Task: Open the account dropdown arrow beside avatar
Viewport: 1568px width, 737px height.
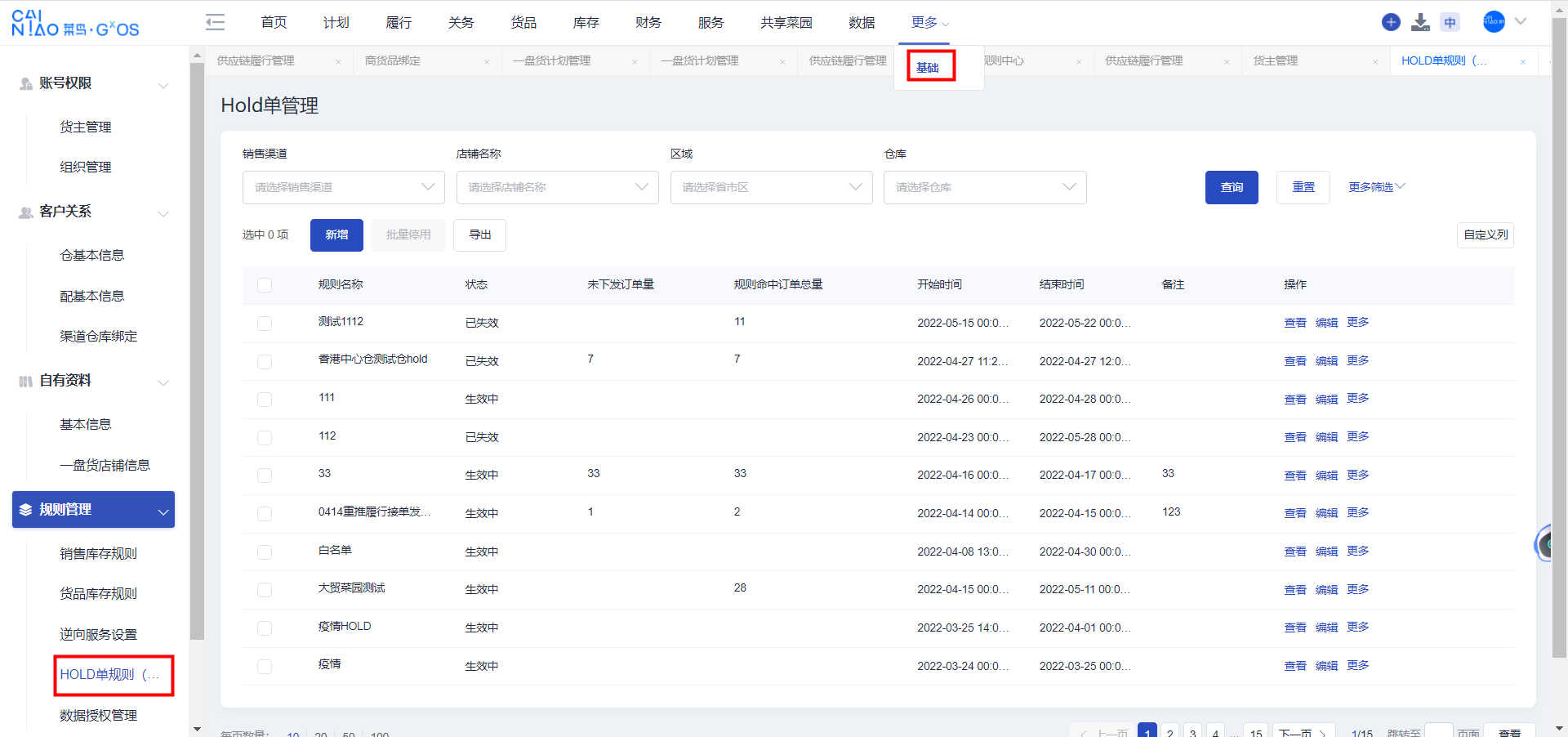Action: click(1521, 21)
